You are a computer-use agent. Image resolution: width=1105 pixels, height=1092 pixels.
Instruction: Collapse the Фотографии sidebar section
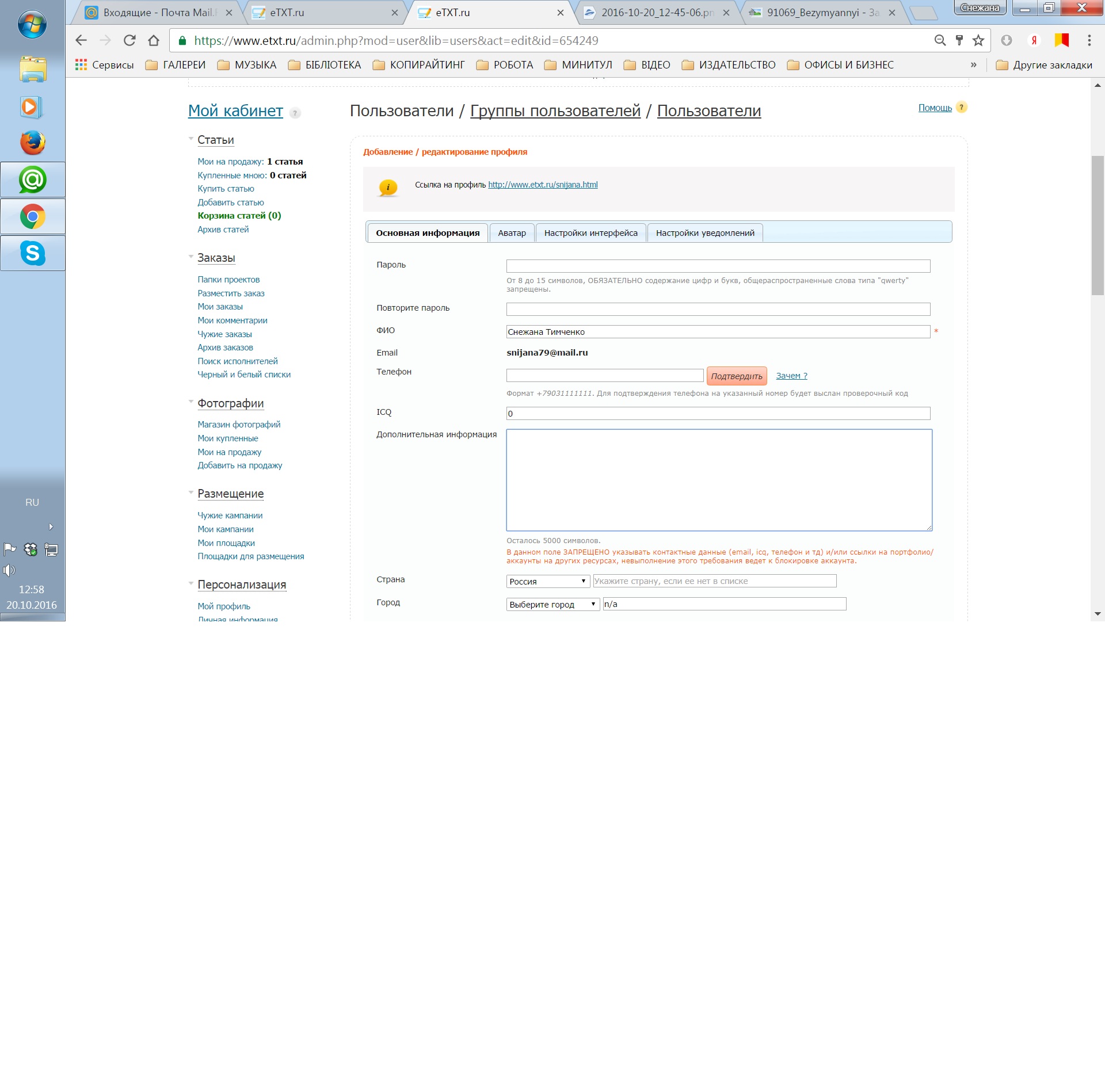190,402
